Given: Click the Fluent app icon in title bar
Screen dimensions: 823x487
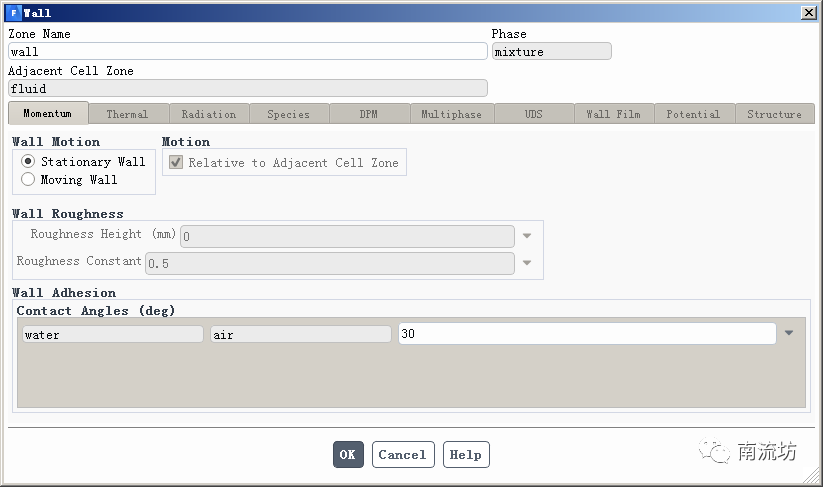Looking at the screenshot, I should pyautogui.click(x=14, y=13).
